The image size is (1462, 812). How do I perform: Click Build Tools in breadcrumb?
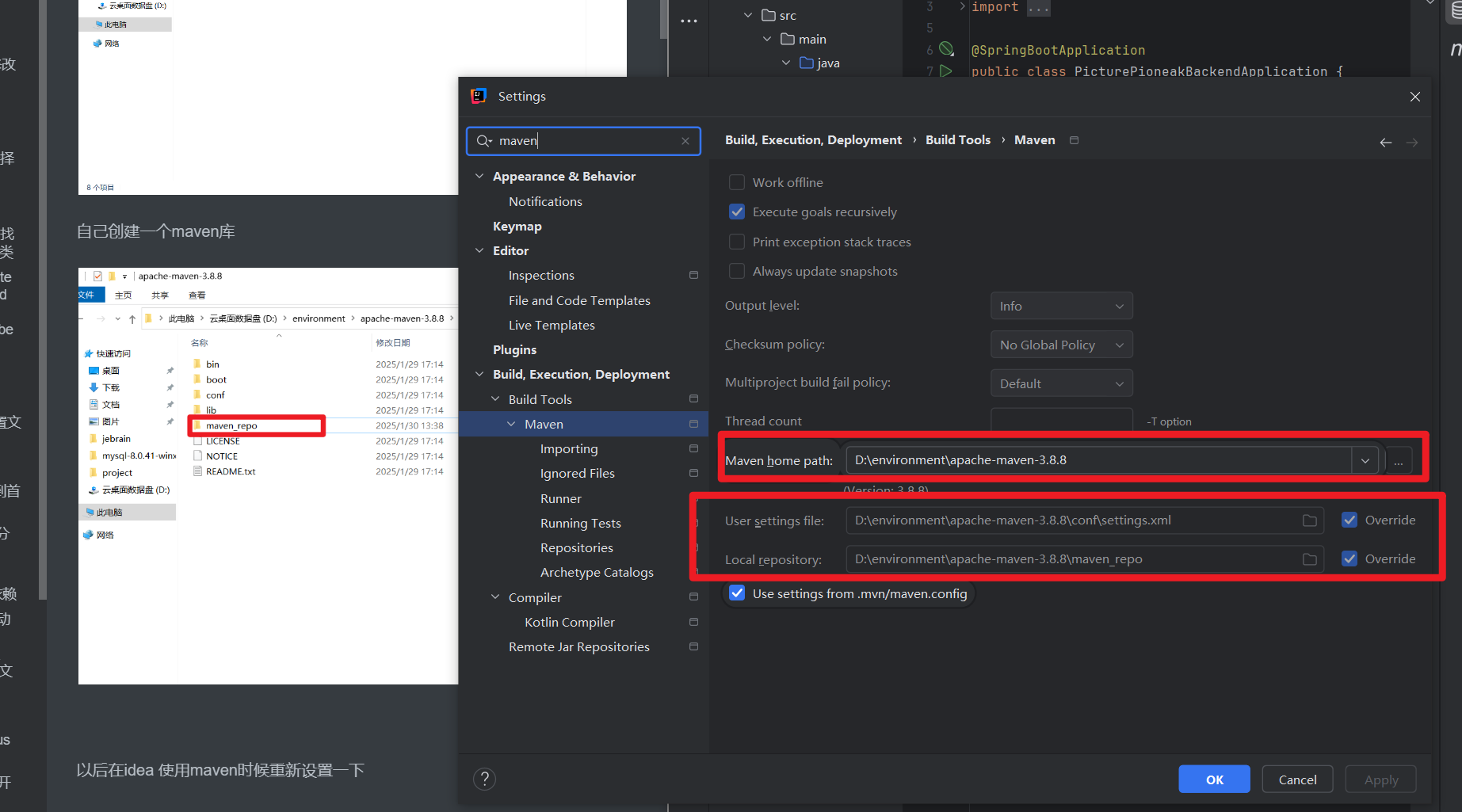(x=957, y=140)
